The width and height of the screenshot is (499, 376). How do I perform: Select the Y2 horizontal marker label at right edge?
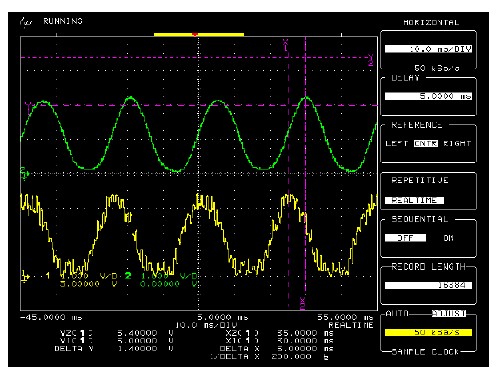tap(371, 60)
